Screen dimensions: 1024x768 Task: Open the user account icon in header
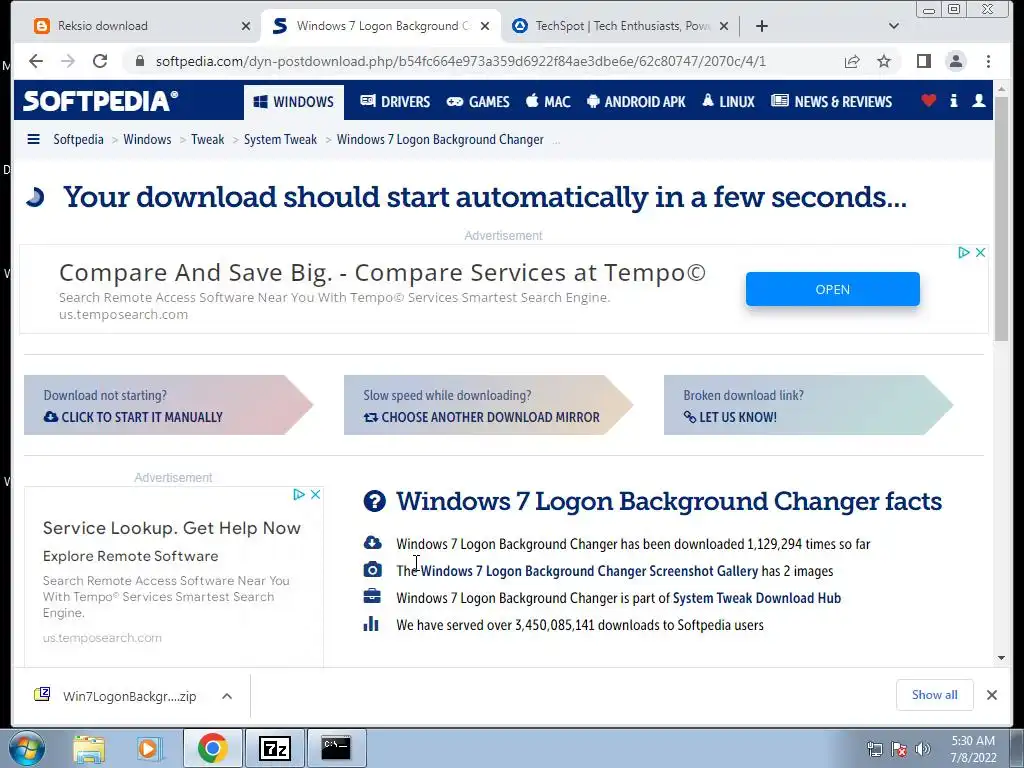pyautogui.click(x=978, y=101)
